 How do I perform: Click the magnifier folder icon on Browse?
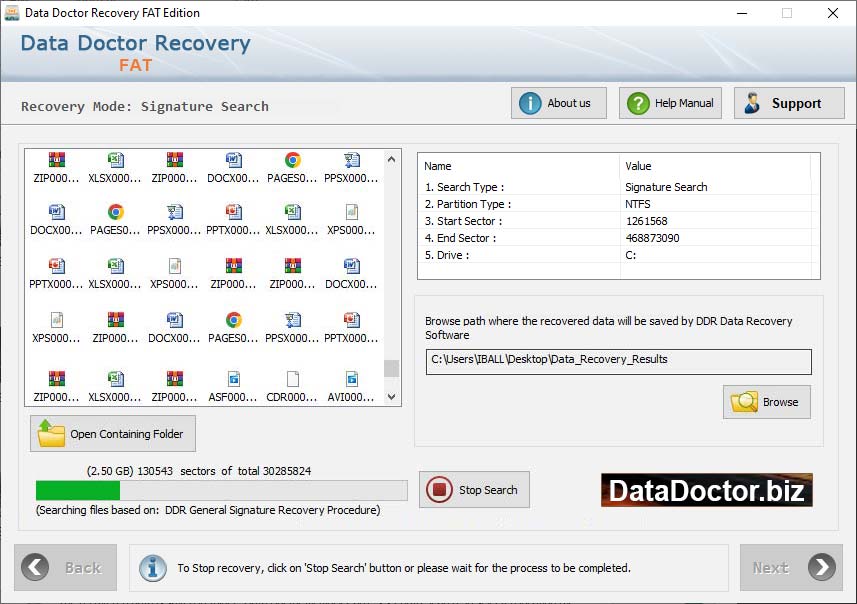pos(745,402)
